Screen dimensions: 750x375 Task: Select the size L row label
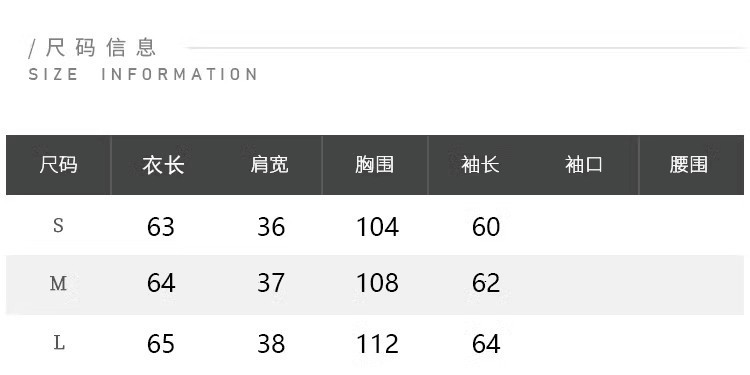click(59, 343)
